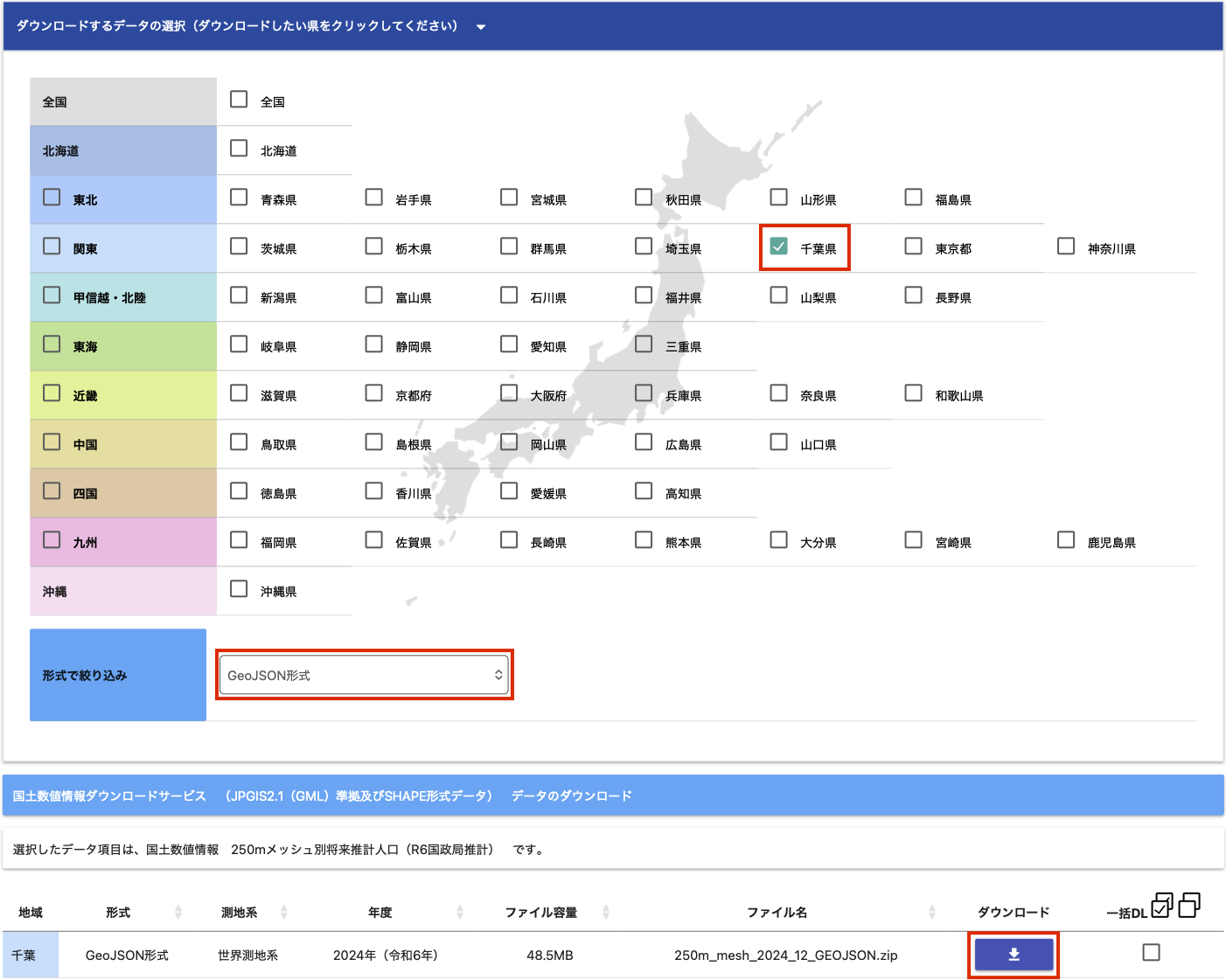This screenshot has height=980, width=1226.
Task: Tick the bulk download checkbox in 千葉 row
Action: point(1151,952)
